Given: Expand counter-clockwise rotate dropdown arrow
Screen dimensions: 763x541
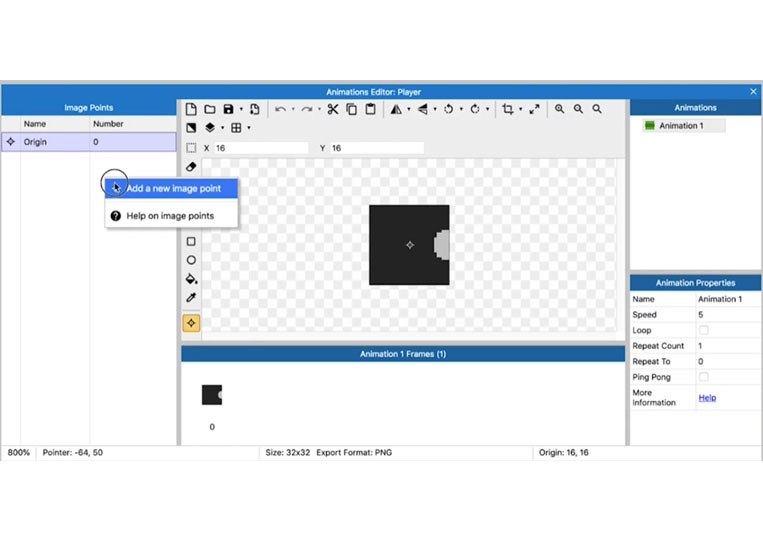Looking at the screenshot, I should tap(461, 109).
